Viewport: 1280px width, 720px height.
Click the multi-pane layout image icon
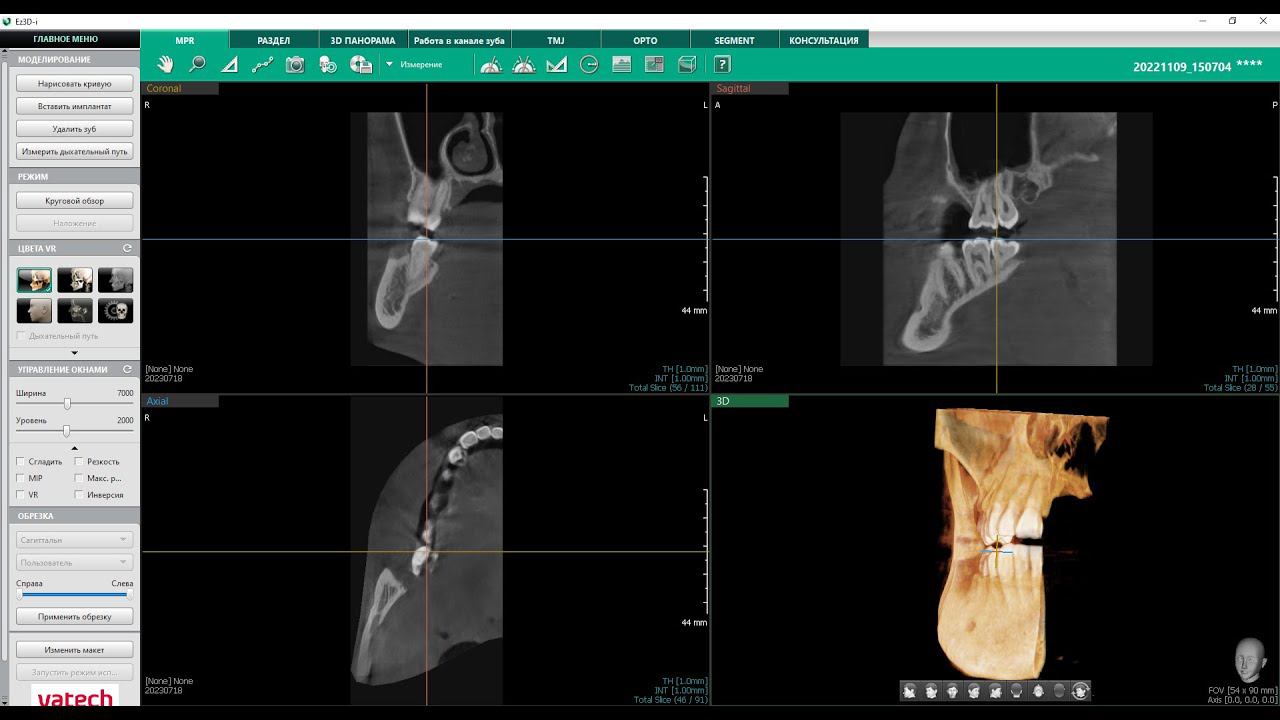[654, 64]
